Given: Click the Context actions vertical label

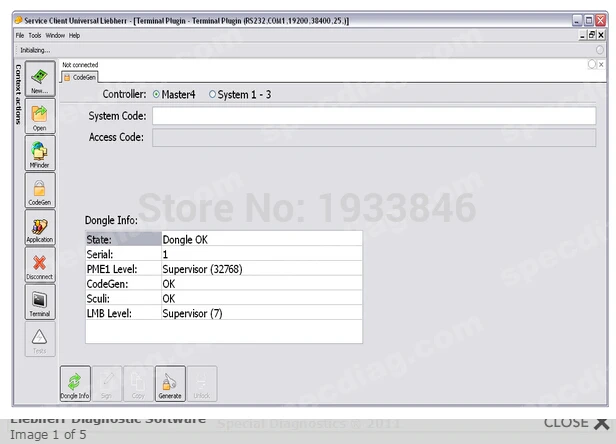Looking at the screenshot, I should click(18, 94).
